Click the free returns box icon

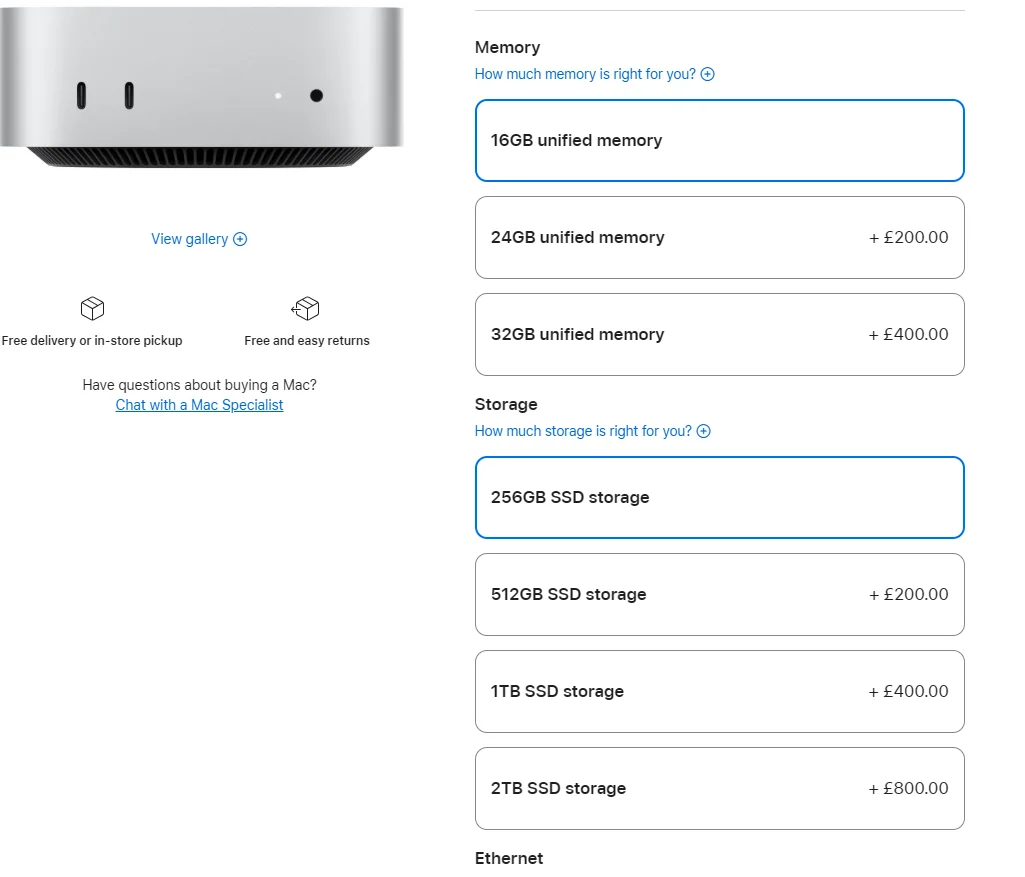305,308
